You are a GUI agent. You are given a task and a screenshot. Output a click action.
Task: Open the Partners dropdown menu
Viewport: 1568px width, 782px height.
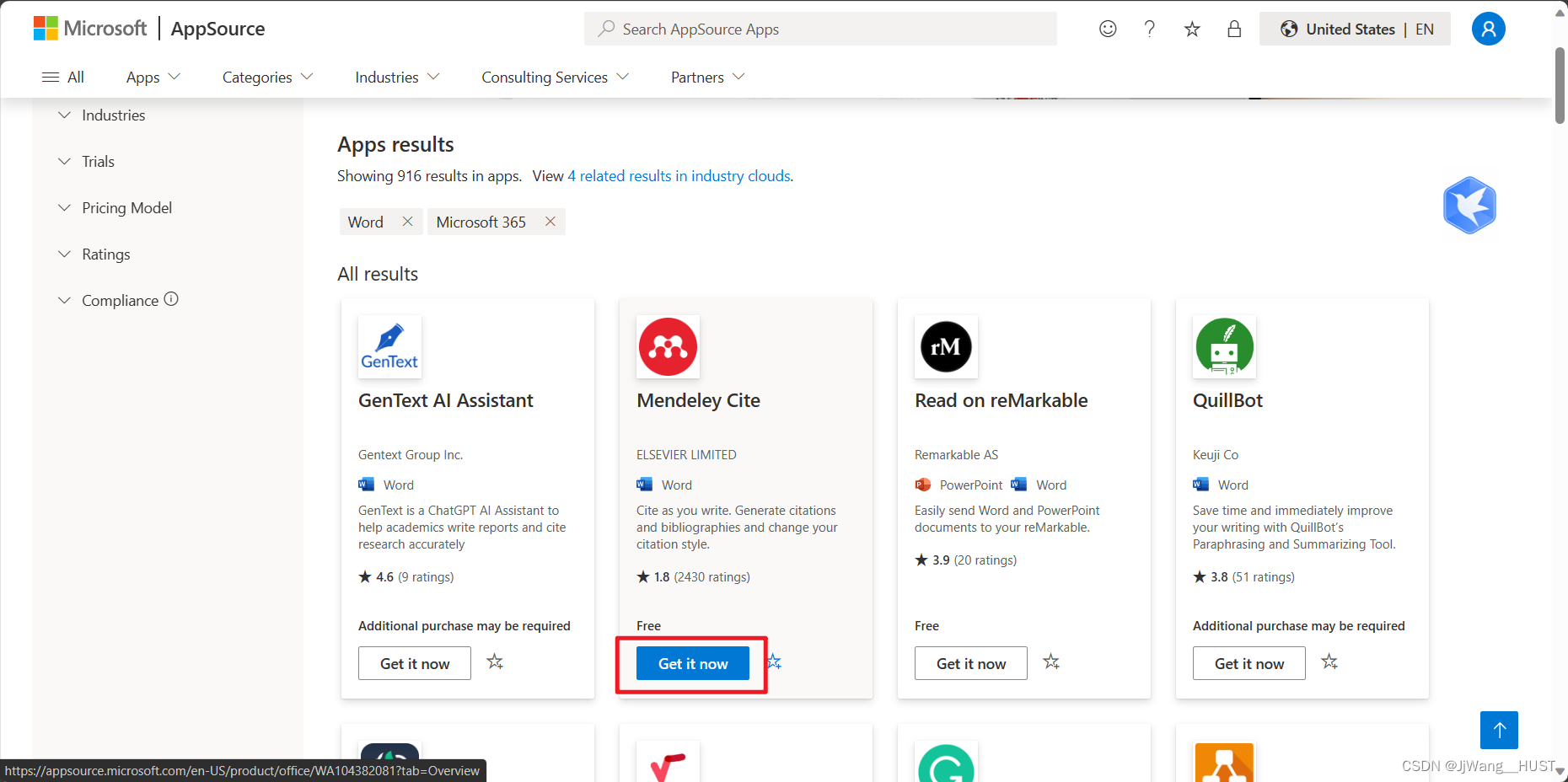[707, 77]
